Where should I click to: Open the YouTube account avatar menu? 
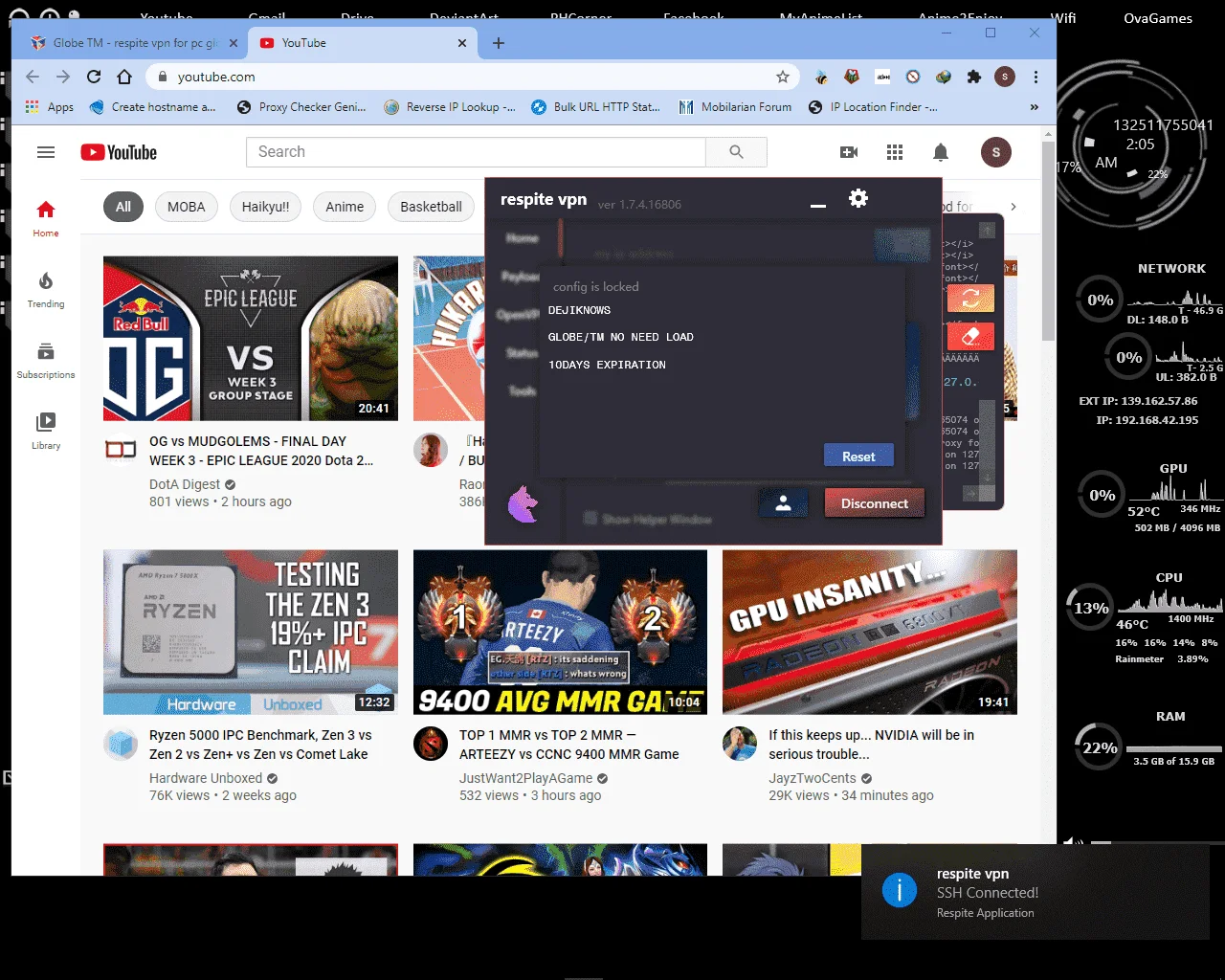[996, 152]
